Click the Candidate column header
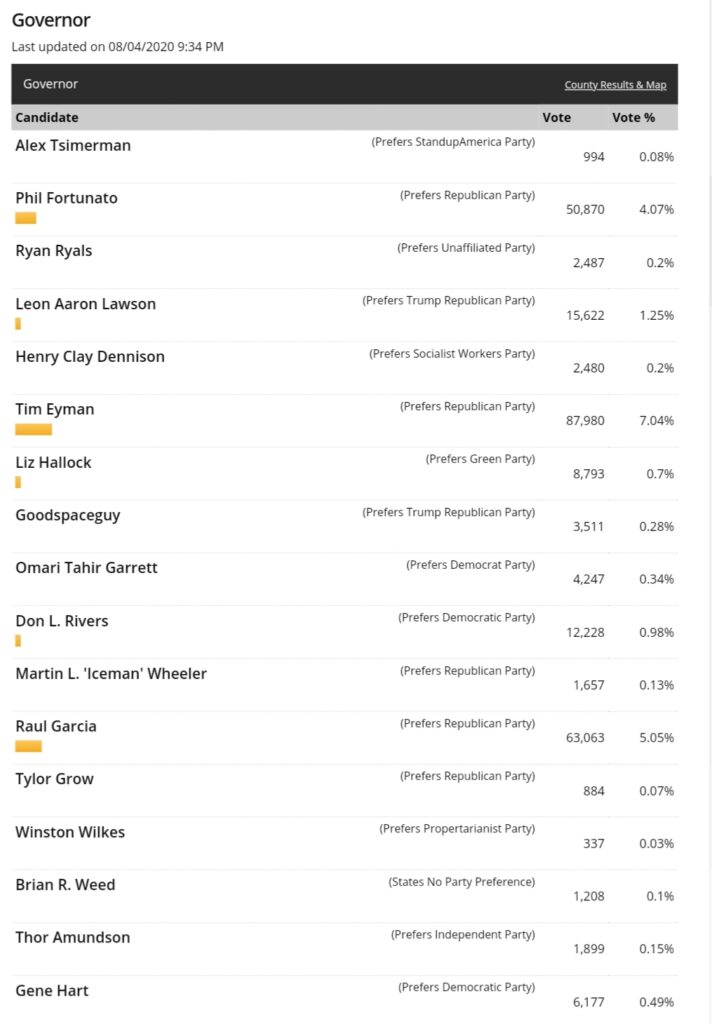The image size is (712, 1024). [47, 118]
